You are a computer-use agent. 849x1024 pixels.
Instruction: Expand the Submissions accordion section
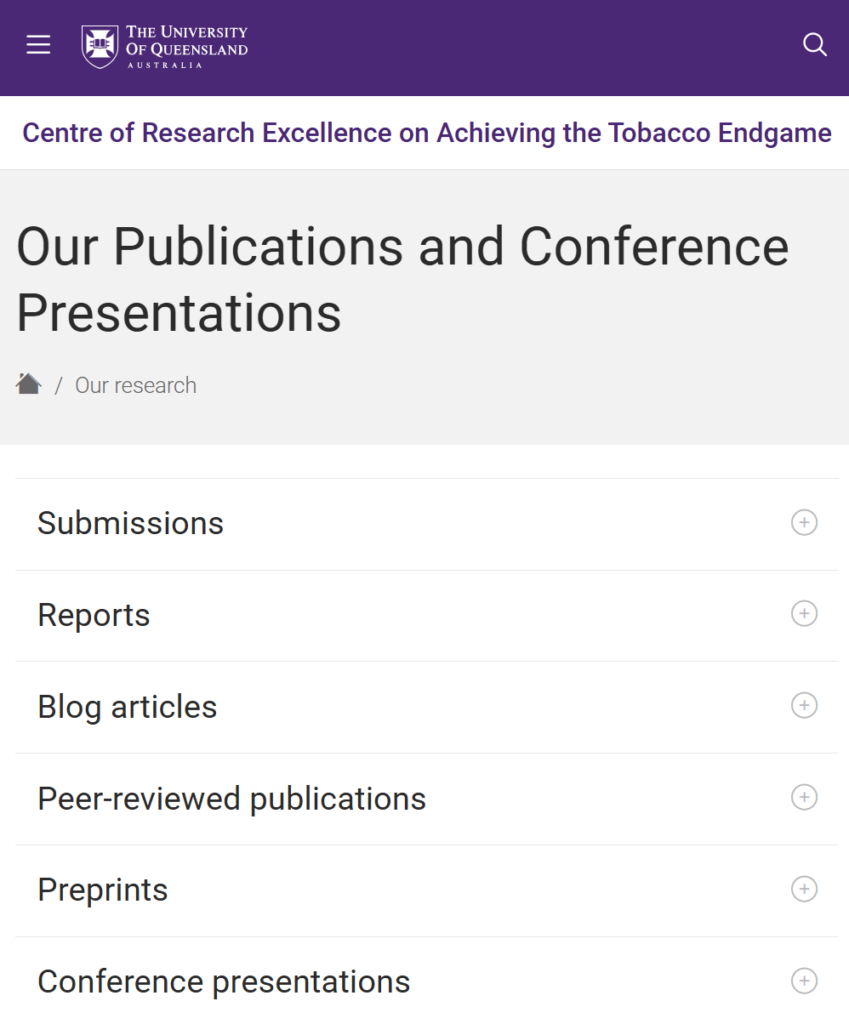point(427,524)
